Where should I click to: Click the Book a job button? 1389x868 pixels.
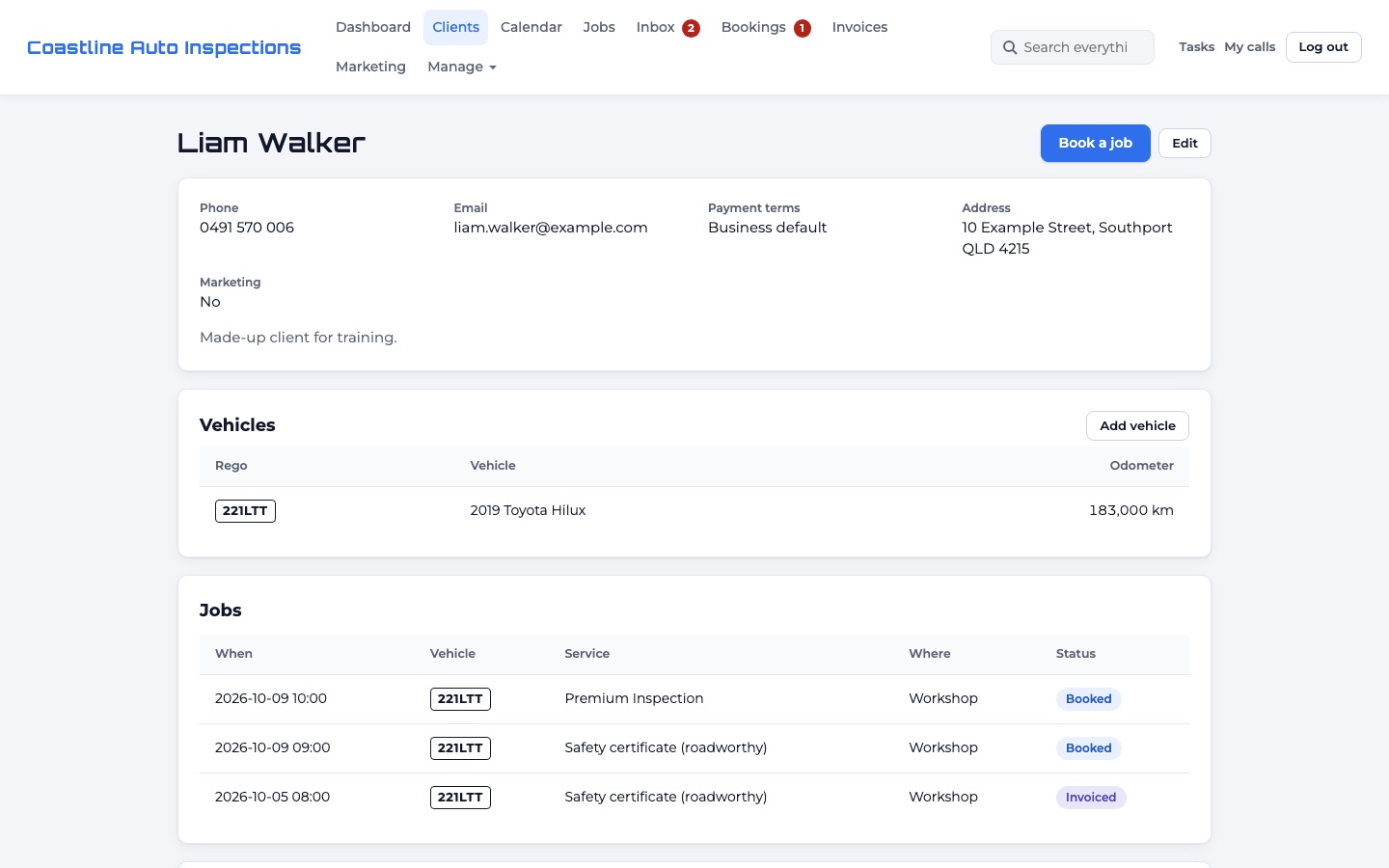(1096, 143)
